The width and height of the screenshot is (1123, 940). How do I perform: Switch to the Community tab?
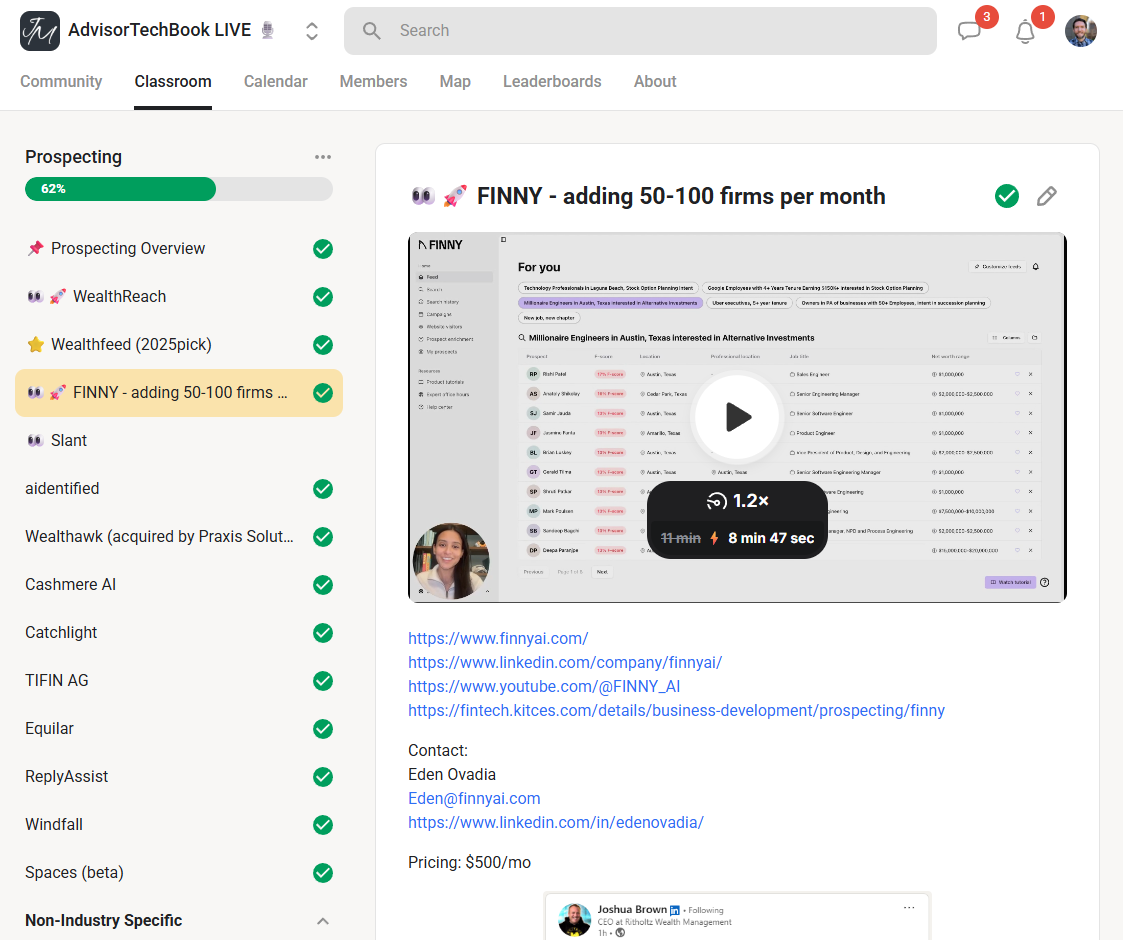point(61,82)
